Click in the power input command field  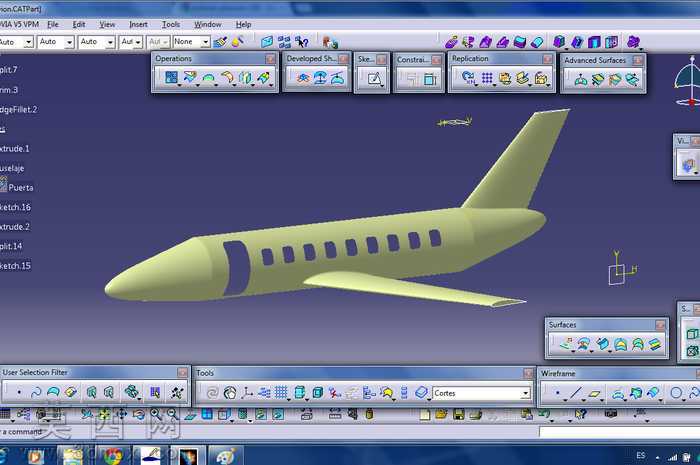pos(619,432)
